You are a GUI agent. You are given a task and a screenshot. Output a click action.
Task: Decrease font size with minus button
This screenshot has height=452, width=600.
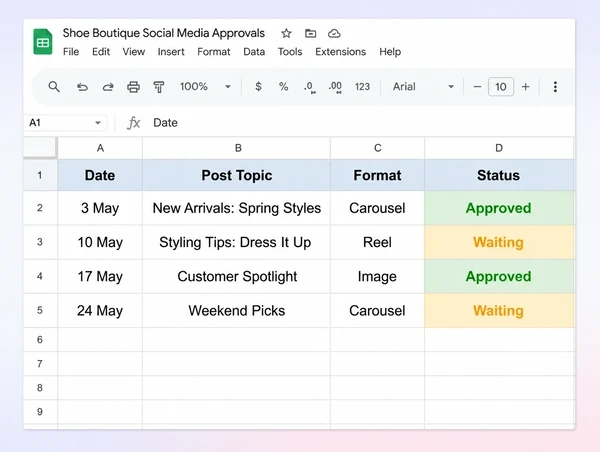(477, 87)
